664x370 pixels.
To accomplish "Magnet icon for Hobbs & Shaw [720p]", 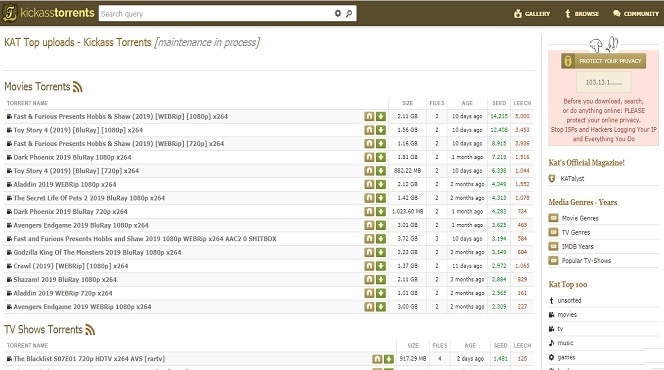I will coord(369,144).
